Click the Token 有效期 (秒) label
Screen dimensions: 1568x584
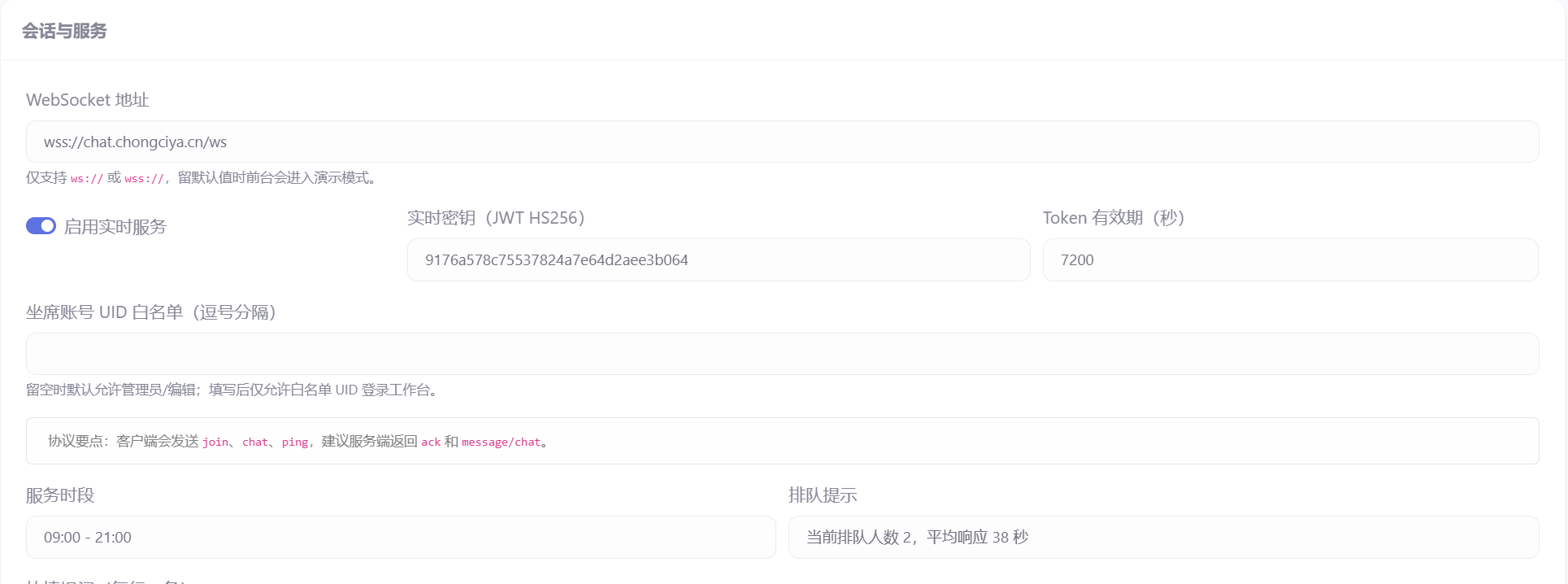1113,218
